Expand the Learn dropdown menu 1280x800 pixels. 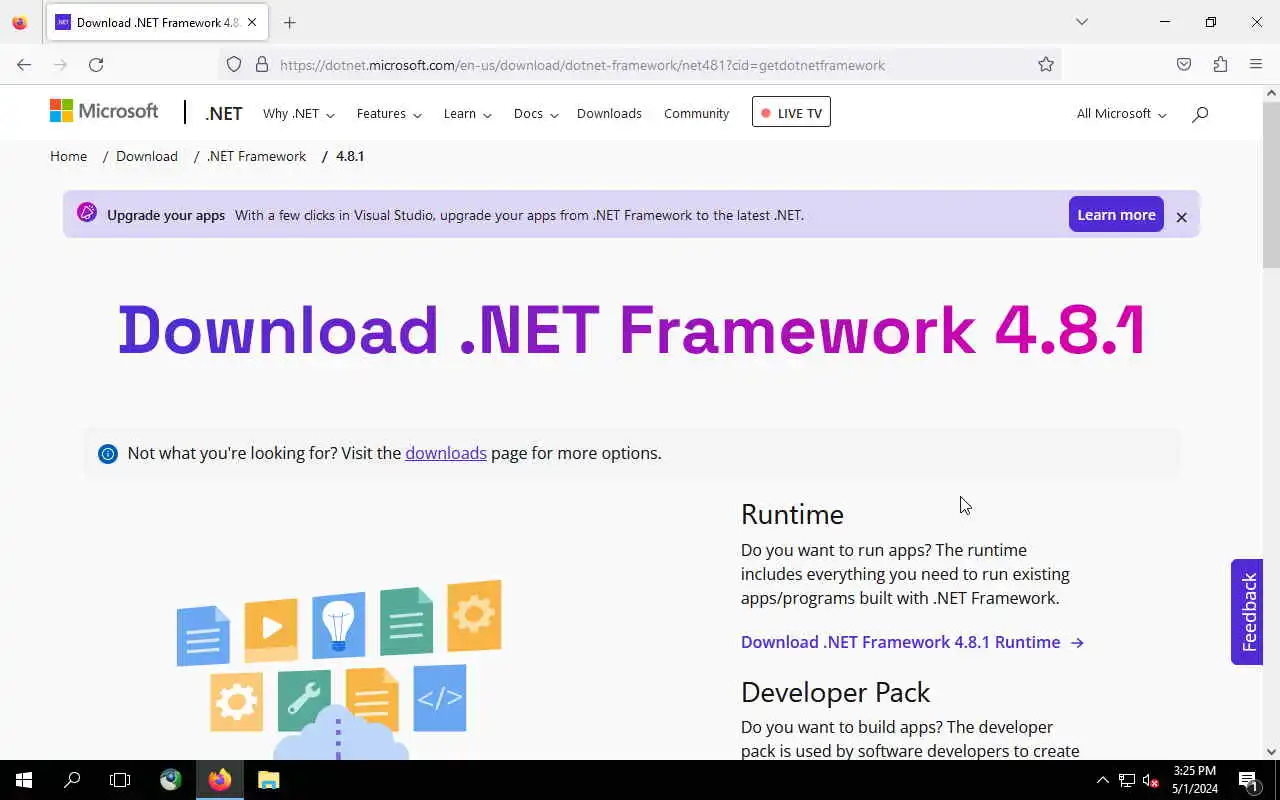[x=467, y=114]
